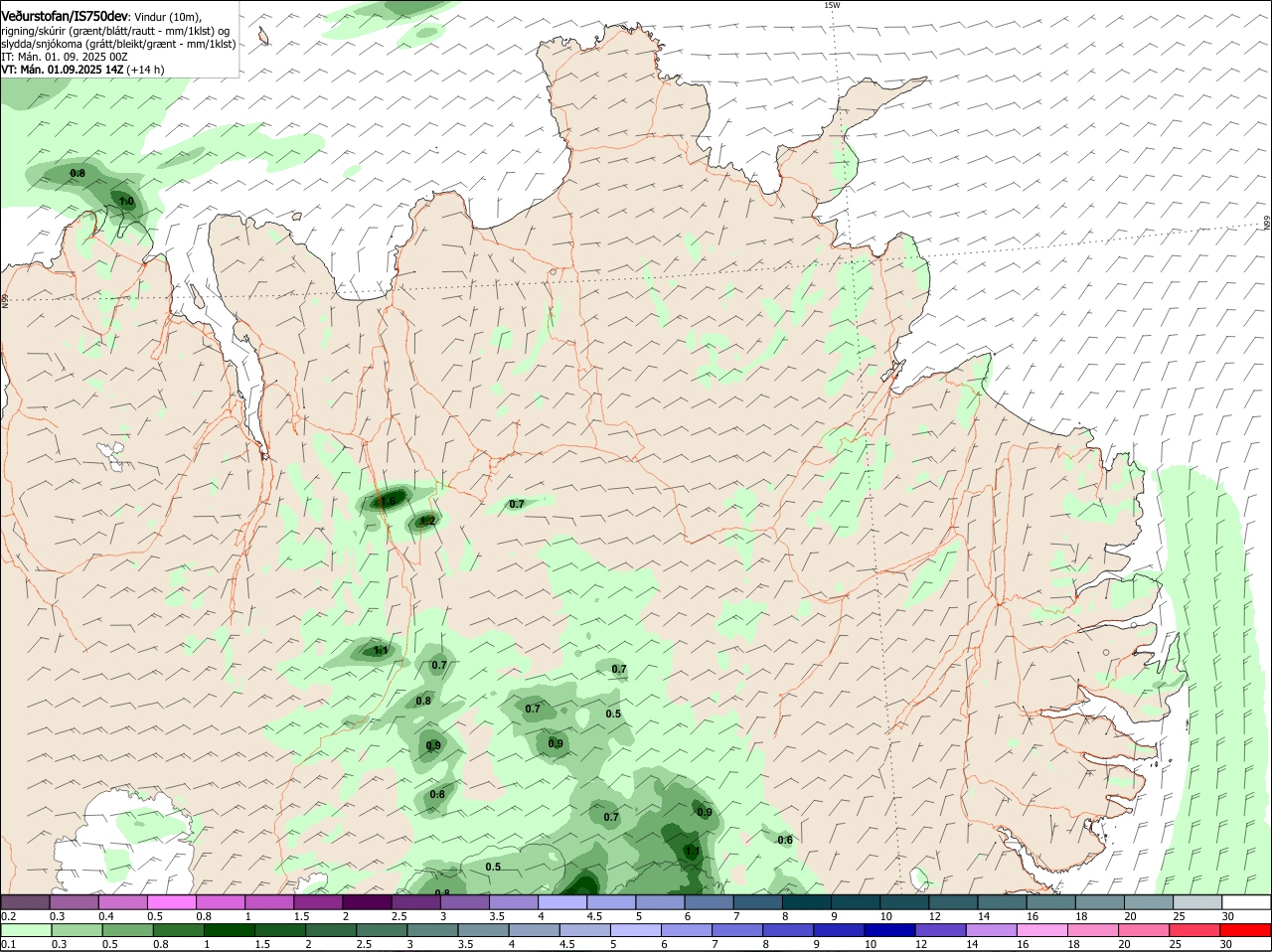Screen dimensions: 1272x952
Task: Click the 0.1 label in the legend
Action: tap(8, 945)
